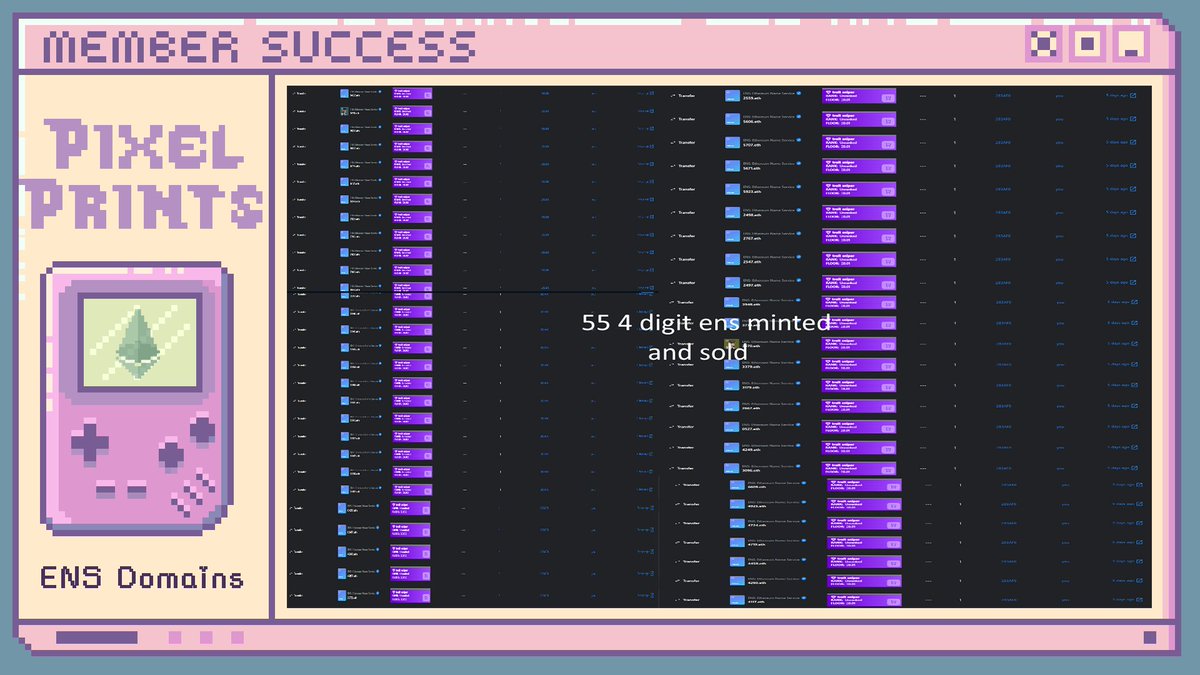1200x675 pixels.
Task: Click the '5 days ago' timestamp in the 4249.eth row
Action: pos(1117,447)
